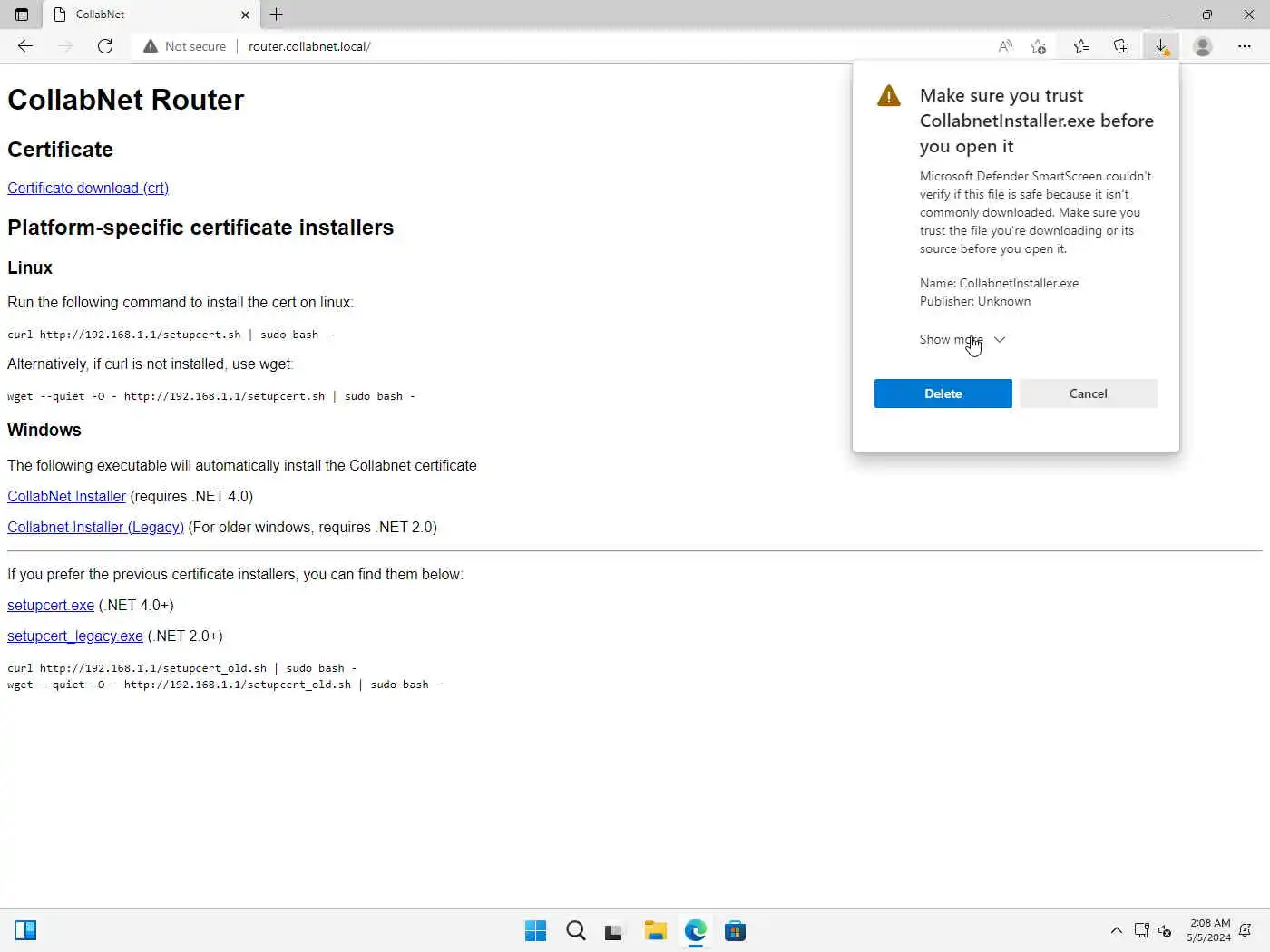Viewport: 1270px width, 952px height.
Task: Open the CollabNet Installer link
Action: click(66, 496)
